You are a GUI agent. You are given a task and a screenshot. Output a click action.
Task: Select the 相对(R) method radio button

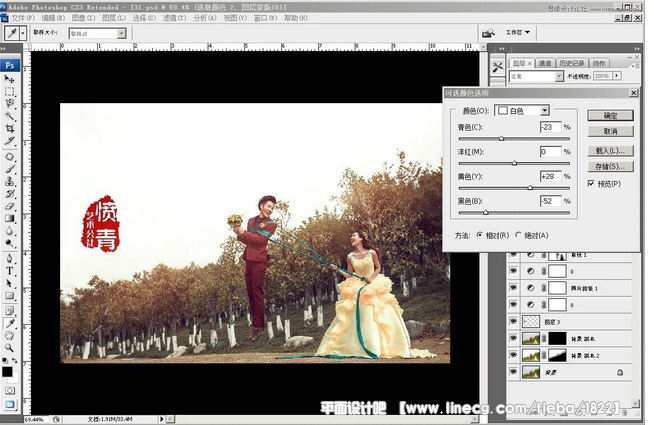point(479,235)
